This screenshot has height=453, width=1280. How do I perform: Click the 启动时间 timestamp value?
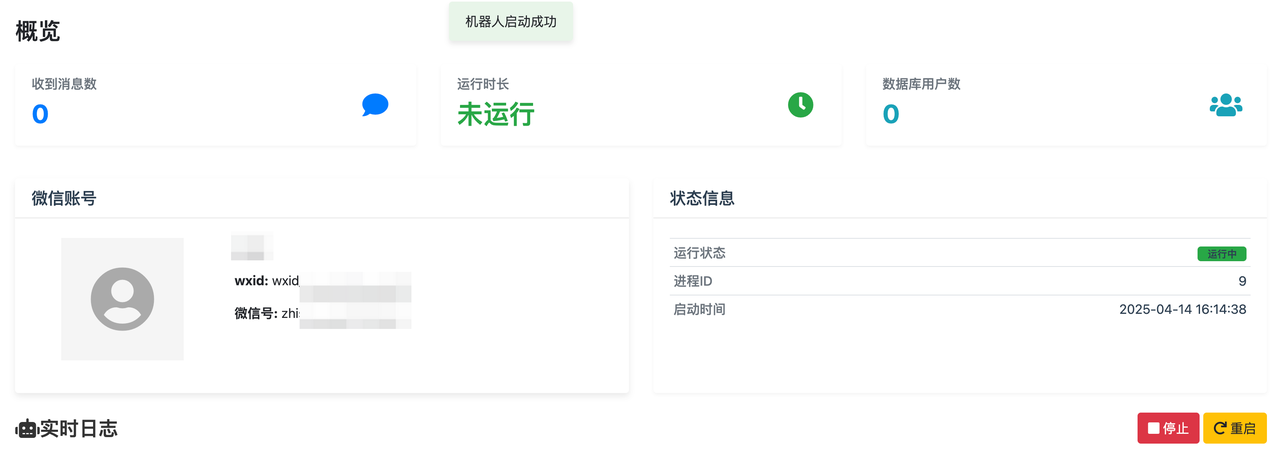(1182, 310)
